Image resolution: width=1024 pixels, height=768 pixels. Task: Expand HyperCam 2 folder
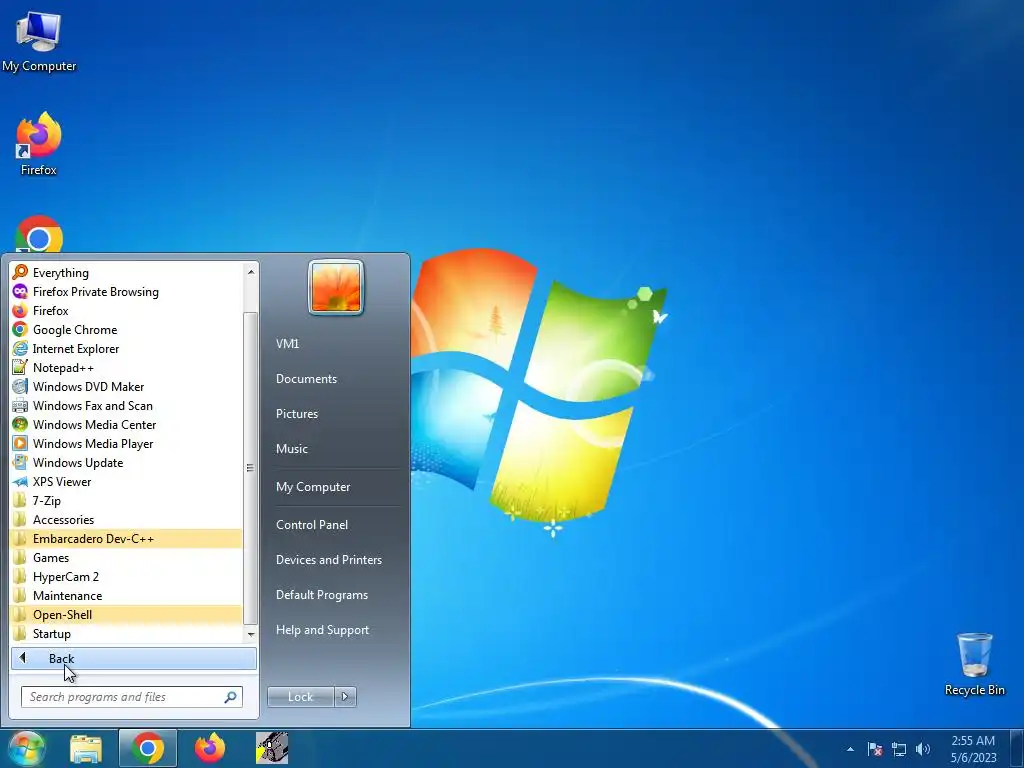coord(126,576)
